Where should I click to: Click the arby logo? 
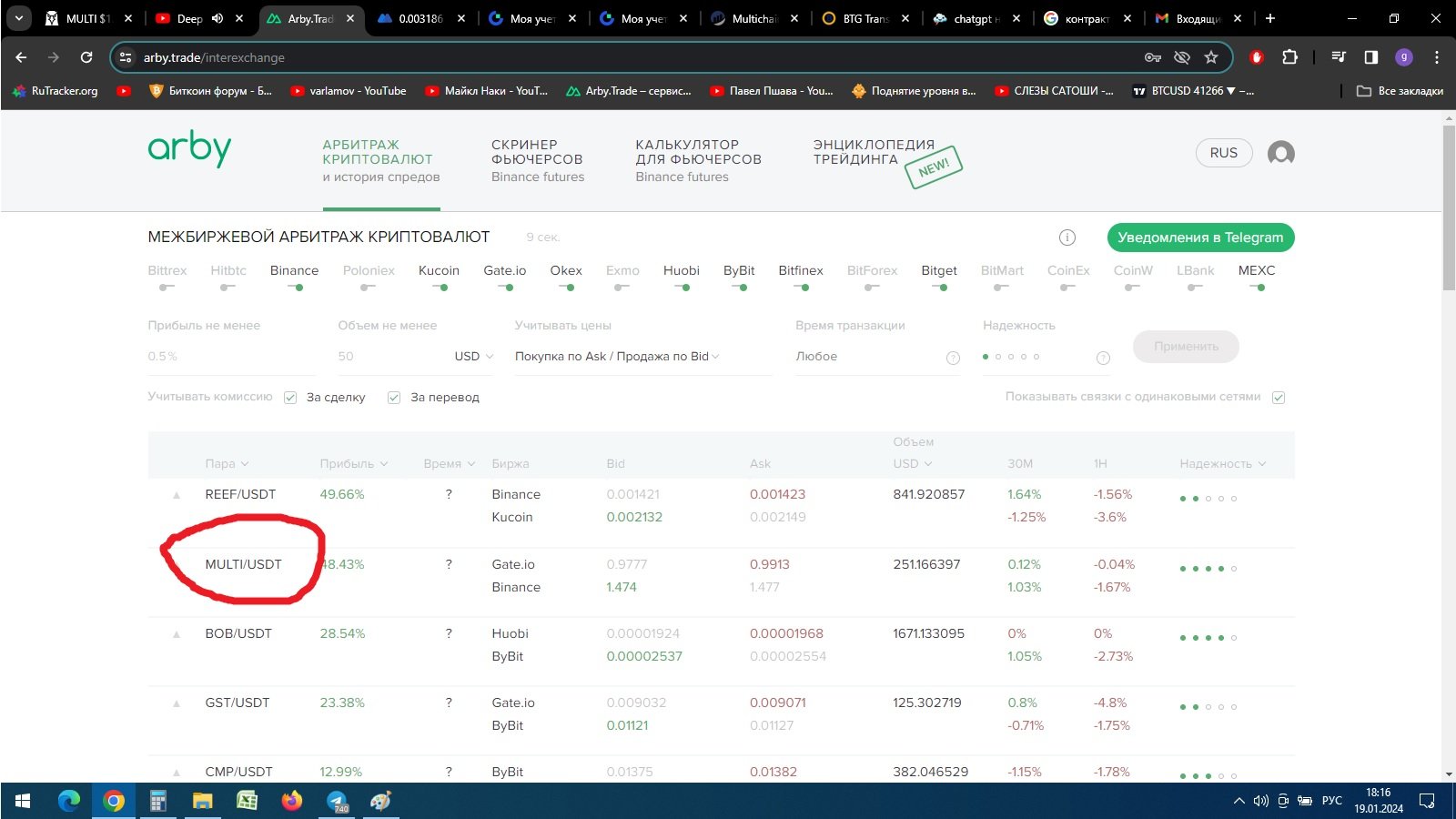tap(189, 148)
